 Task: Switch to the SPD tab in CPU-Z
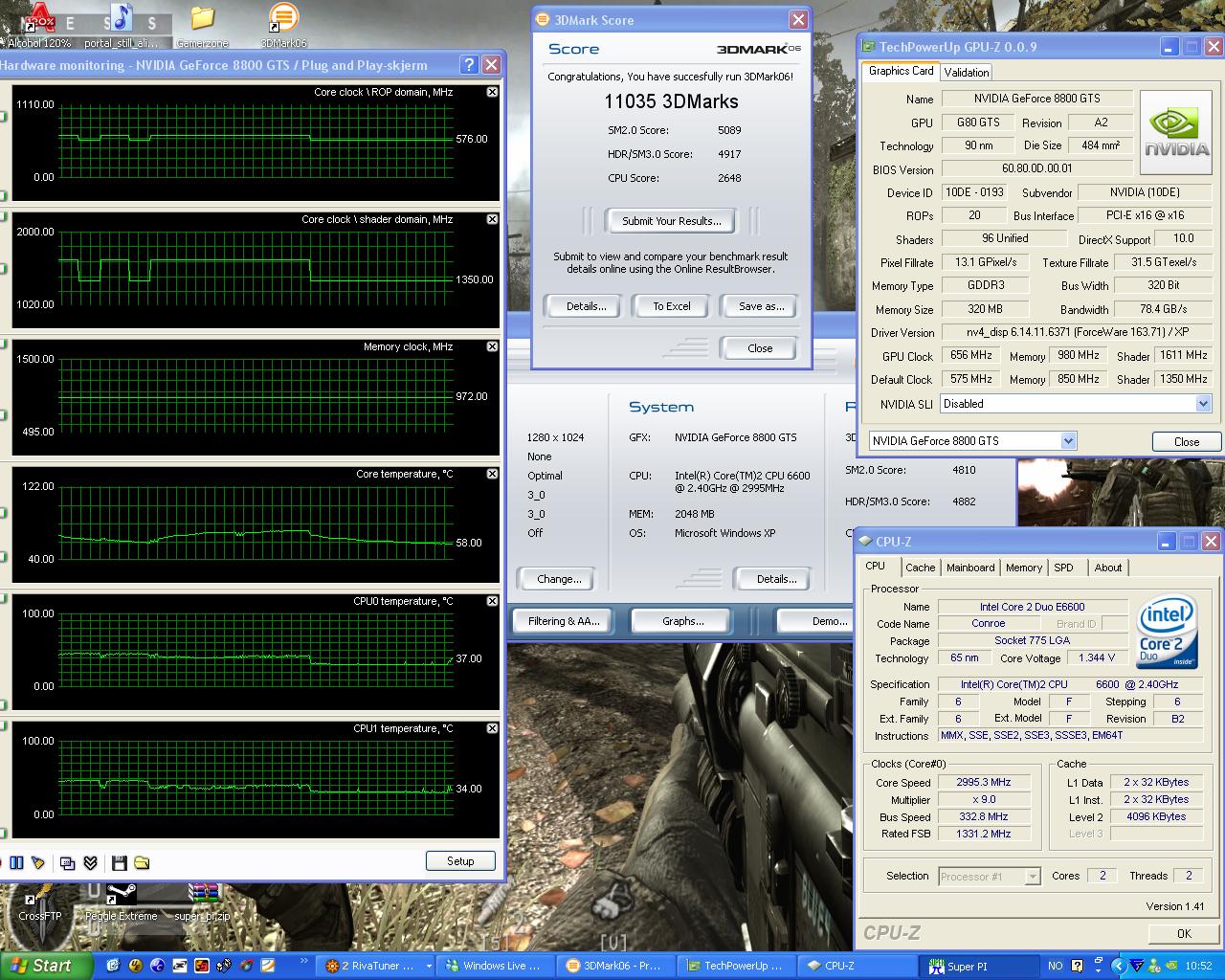[1063, 568]
